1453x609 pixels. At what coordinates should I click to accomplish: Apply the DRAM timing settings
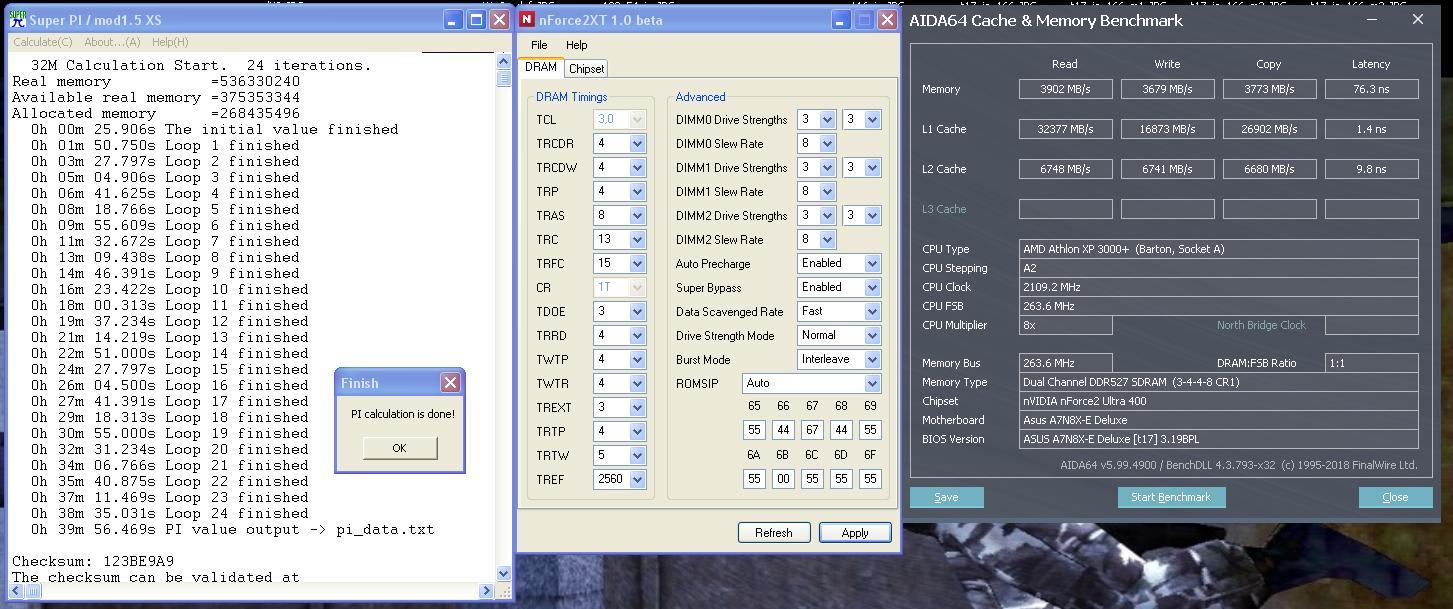point(855,533)
